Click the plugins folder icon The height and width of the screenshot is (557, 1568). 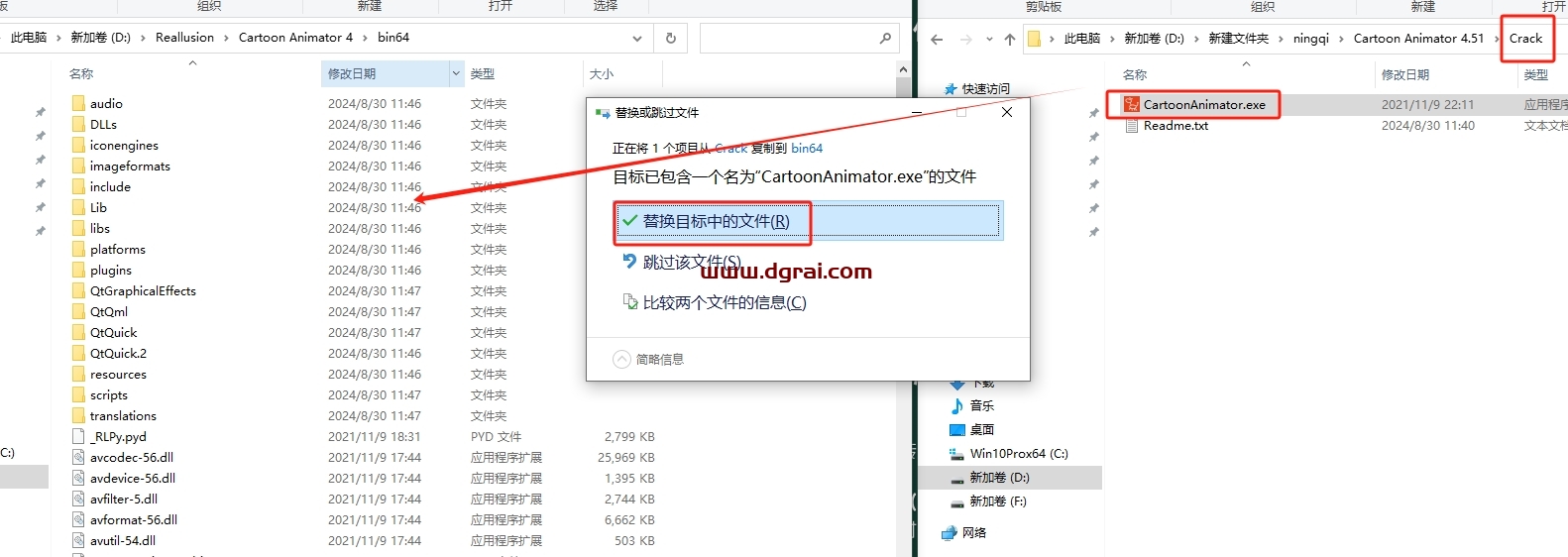(x=78, y=270)
